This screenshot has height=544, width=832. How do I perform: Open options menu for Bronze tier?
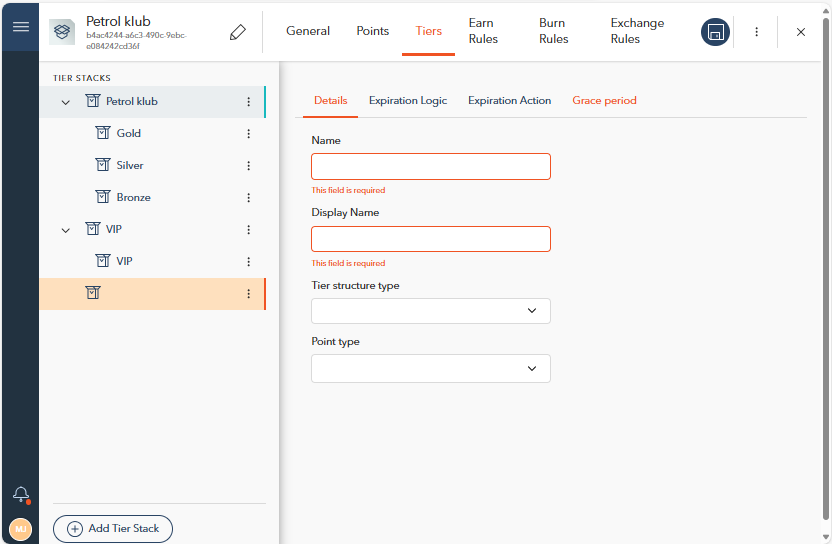(248, 197)
